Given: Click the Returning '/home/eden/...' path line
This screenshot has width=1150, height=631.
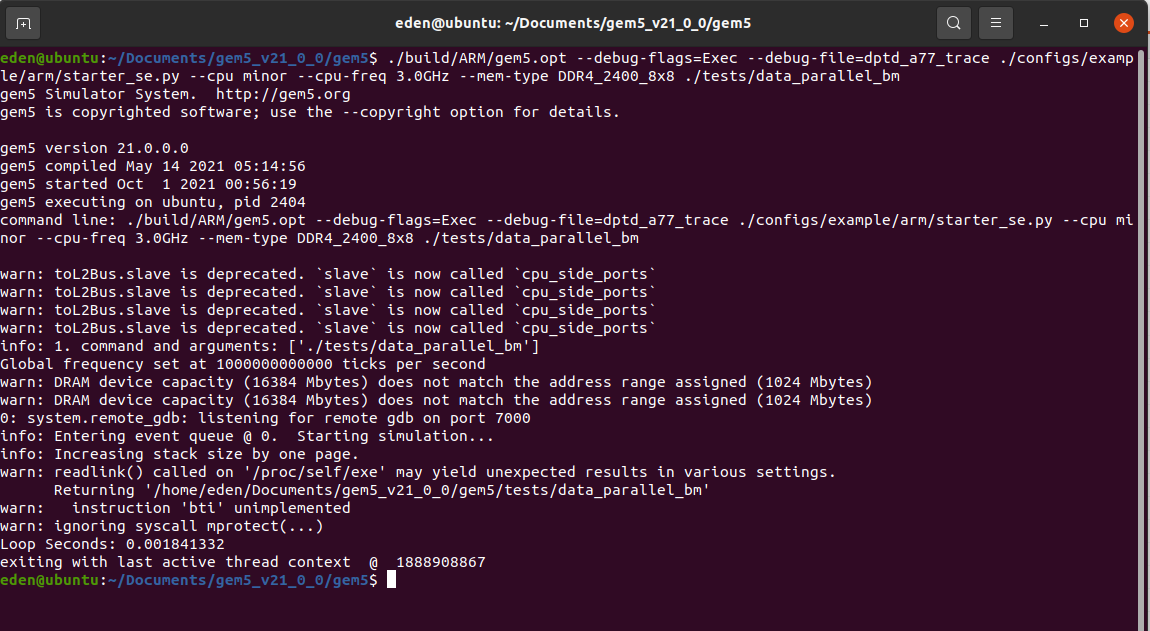Looking at the screenshot, I should click(381, 490).
